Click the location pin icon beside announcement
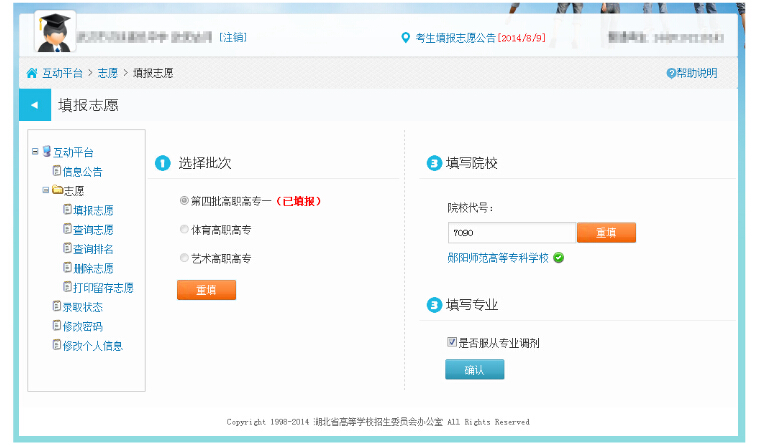Viewport: 760px width, 447px height. 405,38
